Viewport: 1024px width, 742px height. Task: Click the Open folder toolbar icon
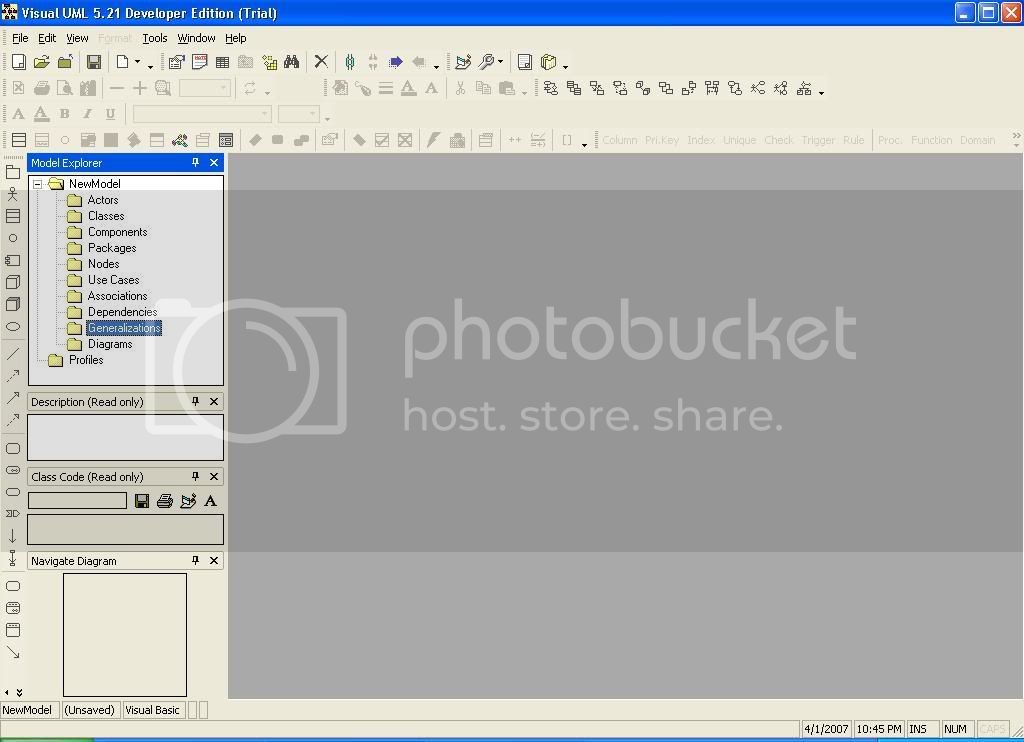41,62
